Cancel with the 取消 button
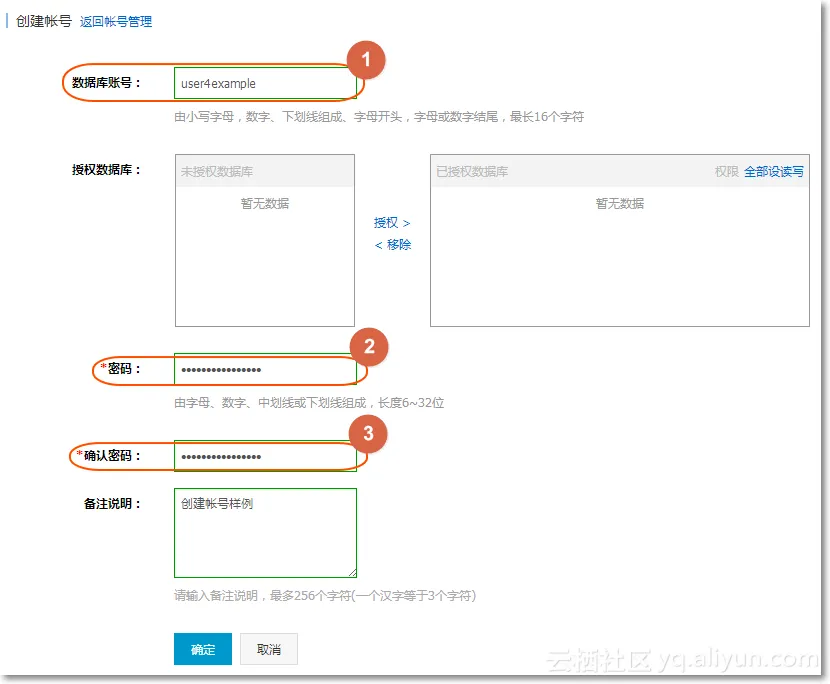Screen dimensions: 830x684 point(269,649)
